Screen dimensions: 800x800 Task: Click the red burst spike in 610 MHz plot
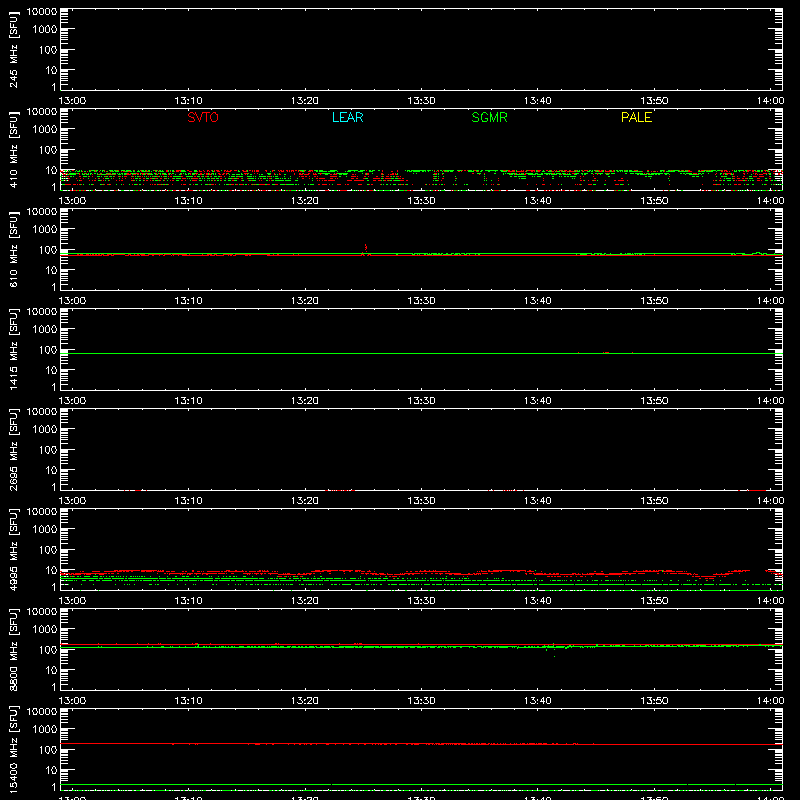coord(365,248)
